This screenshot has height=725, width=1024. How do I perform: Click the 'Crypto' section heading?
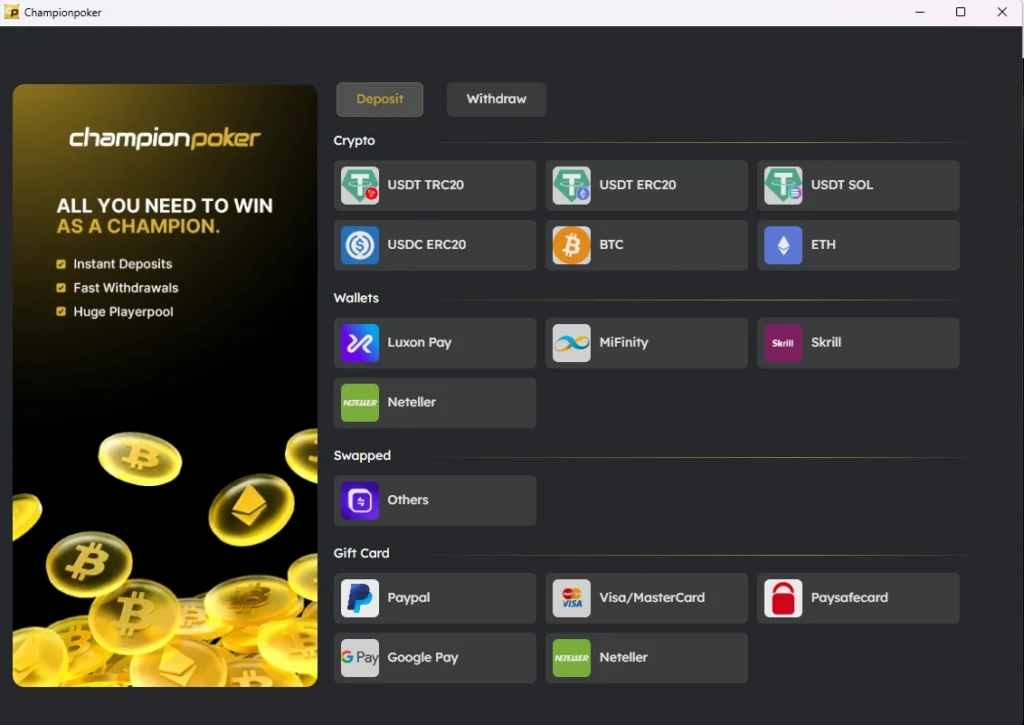tap(354, 141)
